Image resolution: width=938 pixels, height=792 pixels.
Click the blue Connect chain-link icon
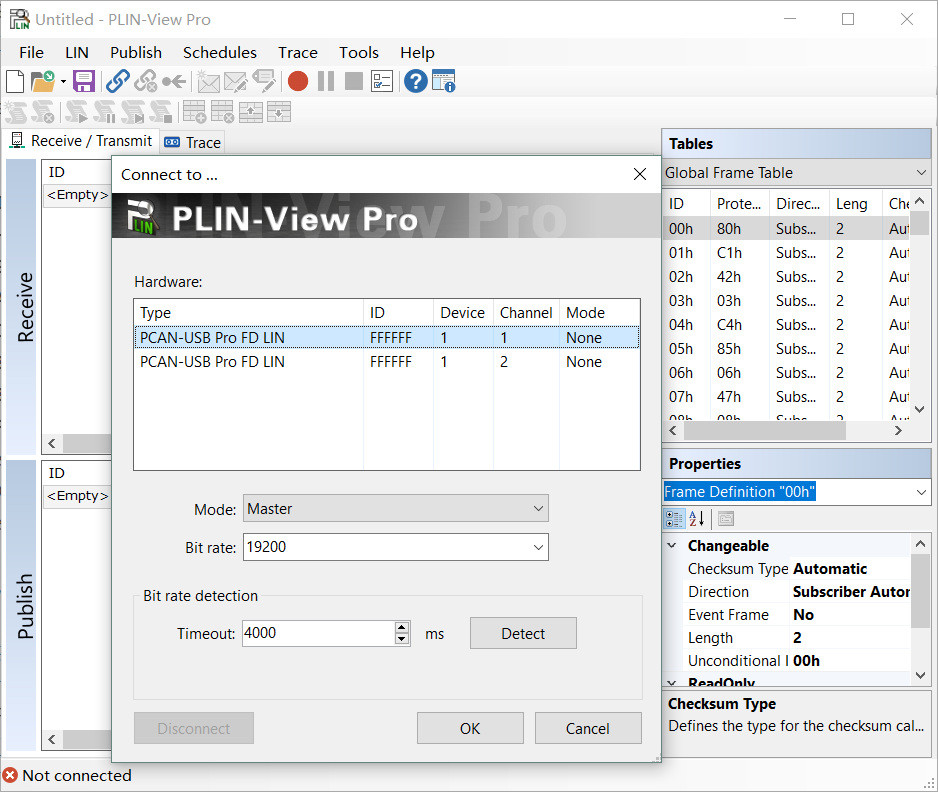tap(118, 81)
